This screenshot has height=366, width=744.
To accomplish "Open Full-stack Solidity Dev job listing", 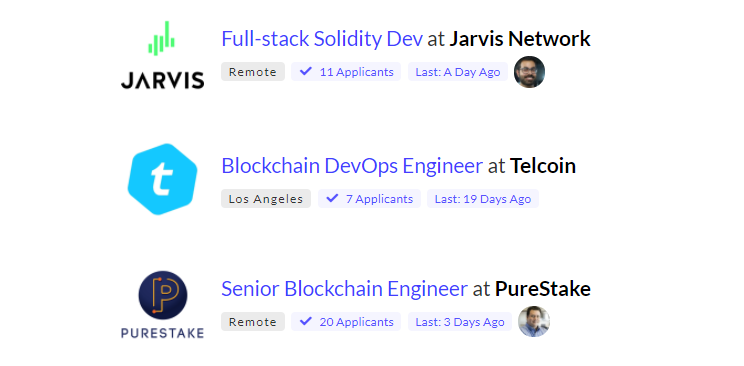I will 322,39.
